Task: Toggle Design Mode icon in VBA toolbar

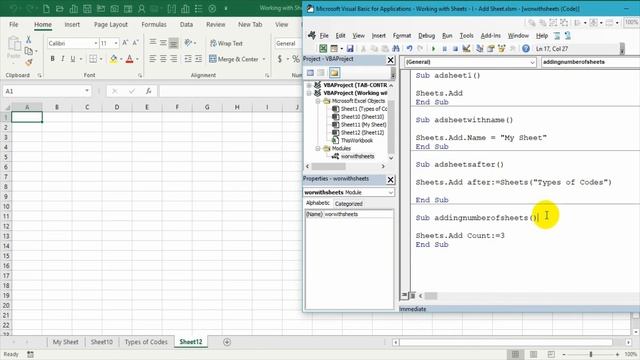Action: pyautogui.click(x=466, y=49)
